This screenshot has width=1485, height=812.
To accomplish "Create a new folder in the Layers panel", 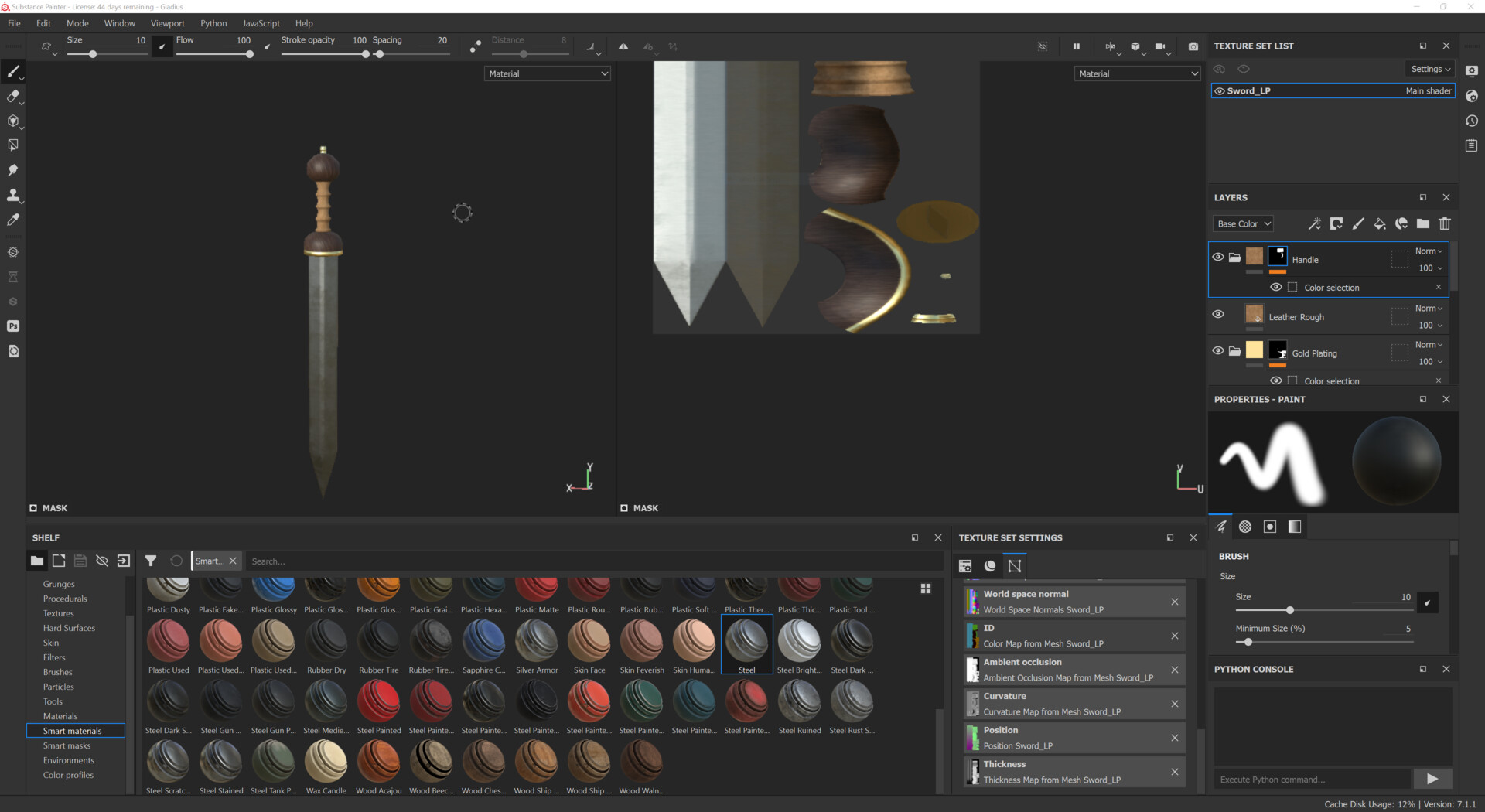I will coord(1422,223).
